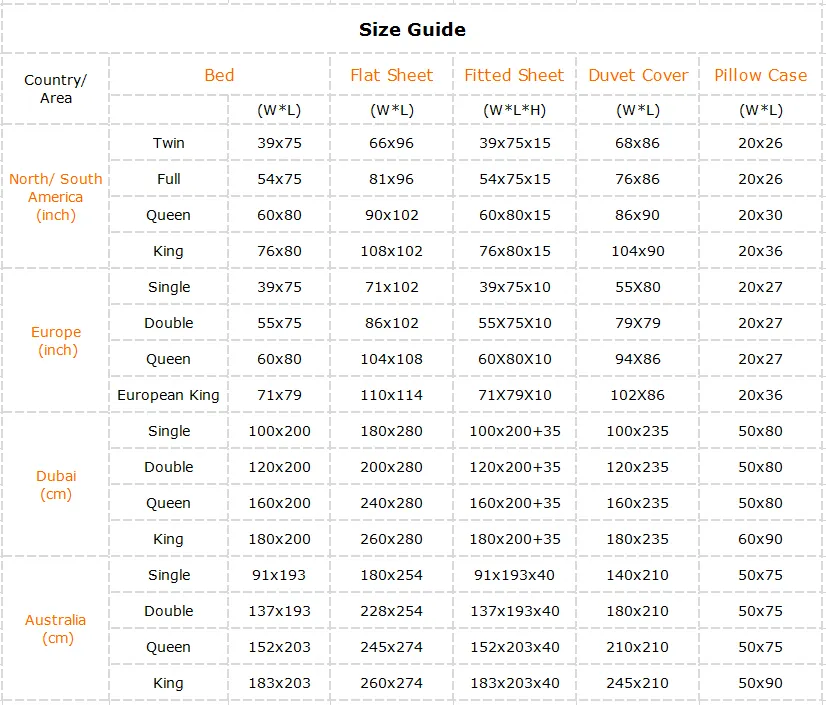
Task: Select the 71X79X10 fitted sheet cell
Action: pos(514,395)
